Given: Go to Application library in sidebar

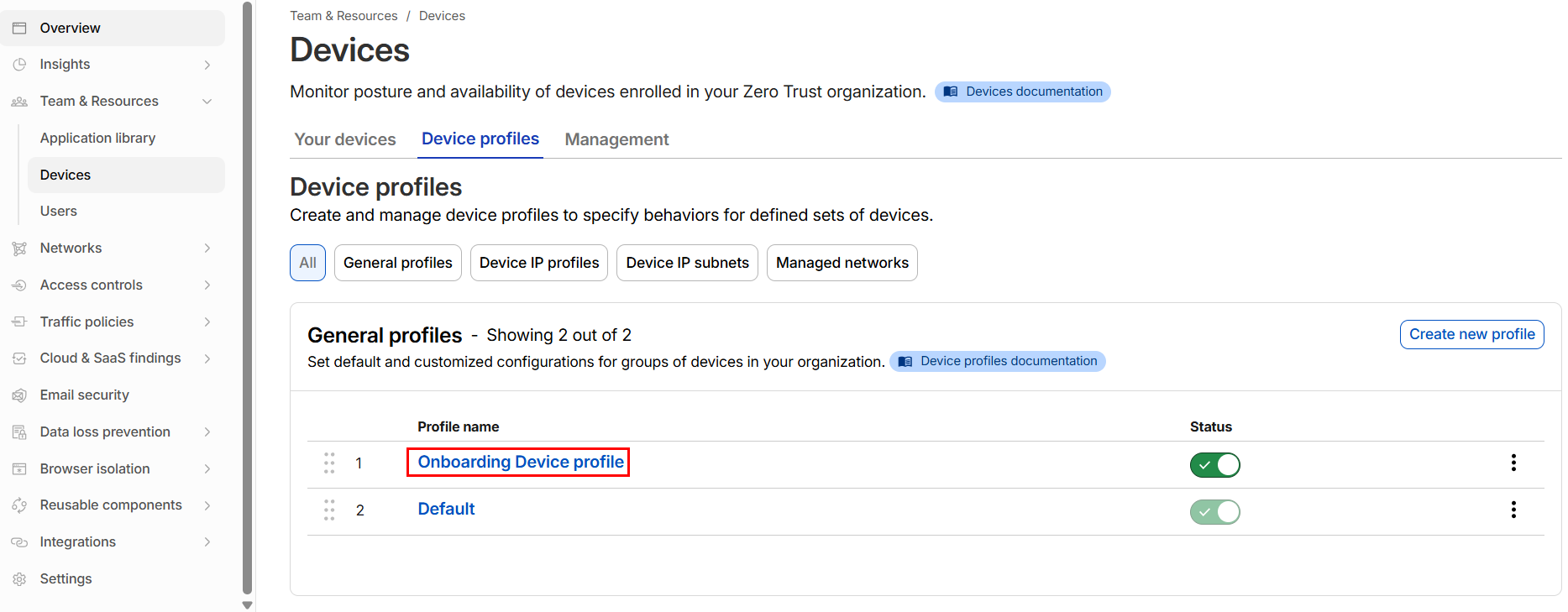Looking at the screenshot, I should 97,139.
